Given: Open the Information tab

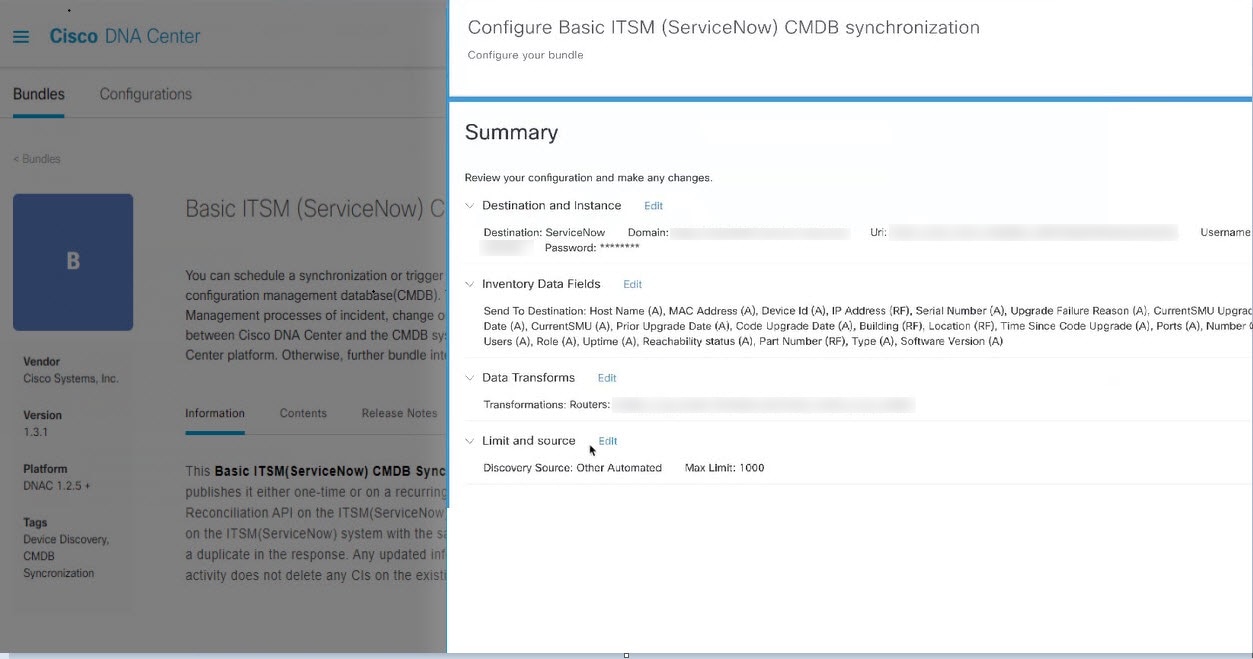Looking at the screenshot, I should (x=215, y=413).
